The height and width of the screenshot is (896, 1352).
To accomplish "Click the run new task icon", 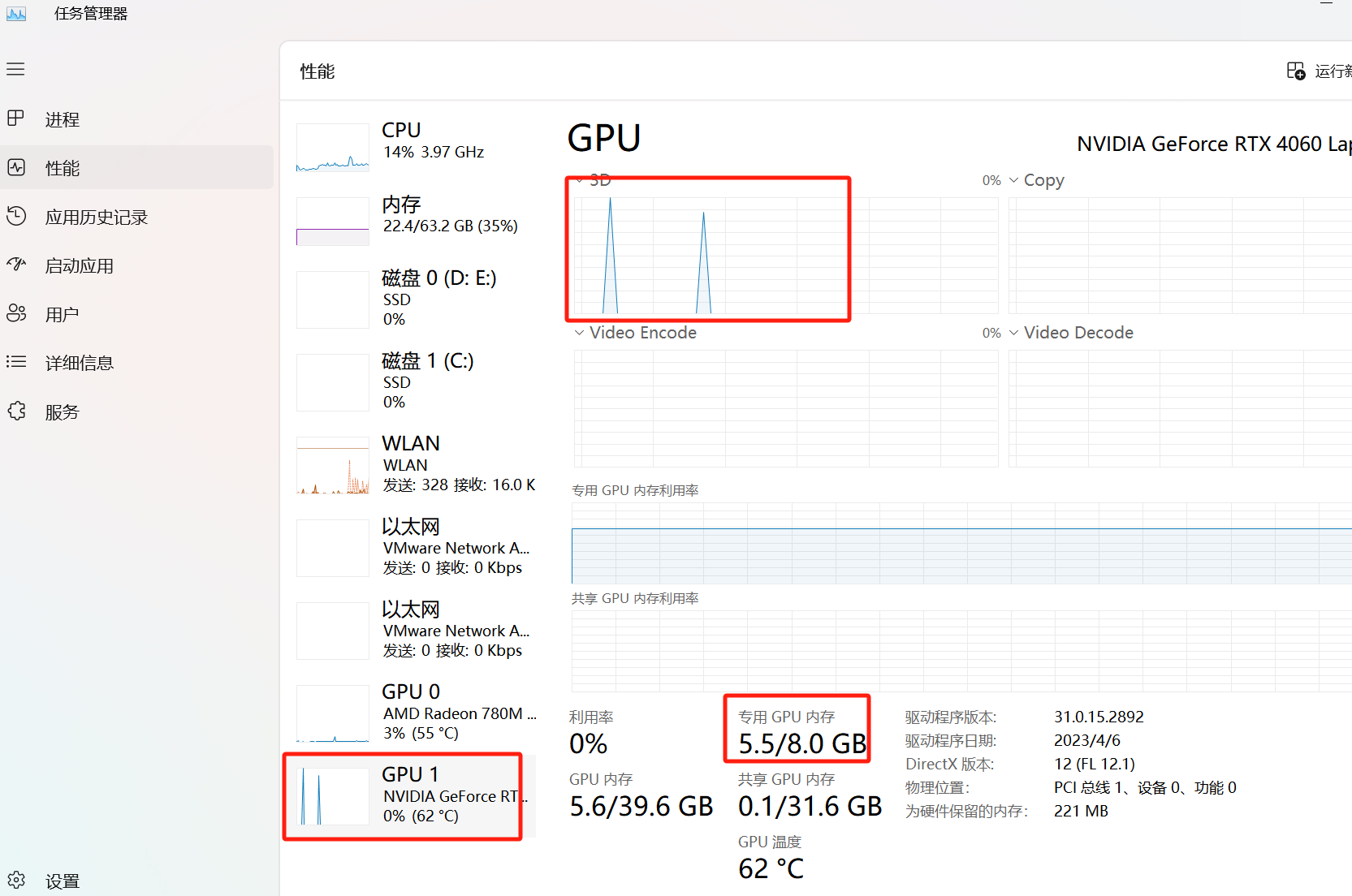I will pyautogui.click(x=1296, y=71).
